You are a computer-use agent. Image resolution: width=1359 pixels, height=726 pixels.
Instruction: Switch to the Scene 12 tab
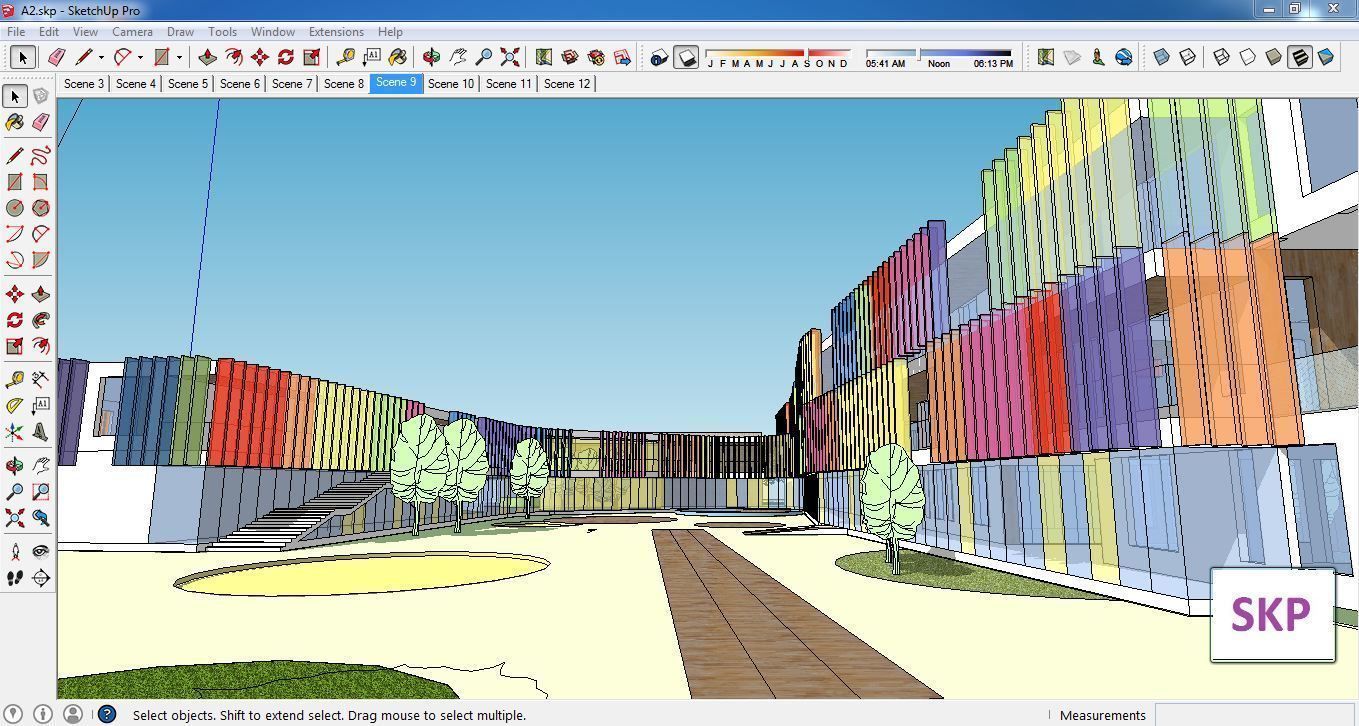tap(567, 84)
